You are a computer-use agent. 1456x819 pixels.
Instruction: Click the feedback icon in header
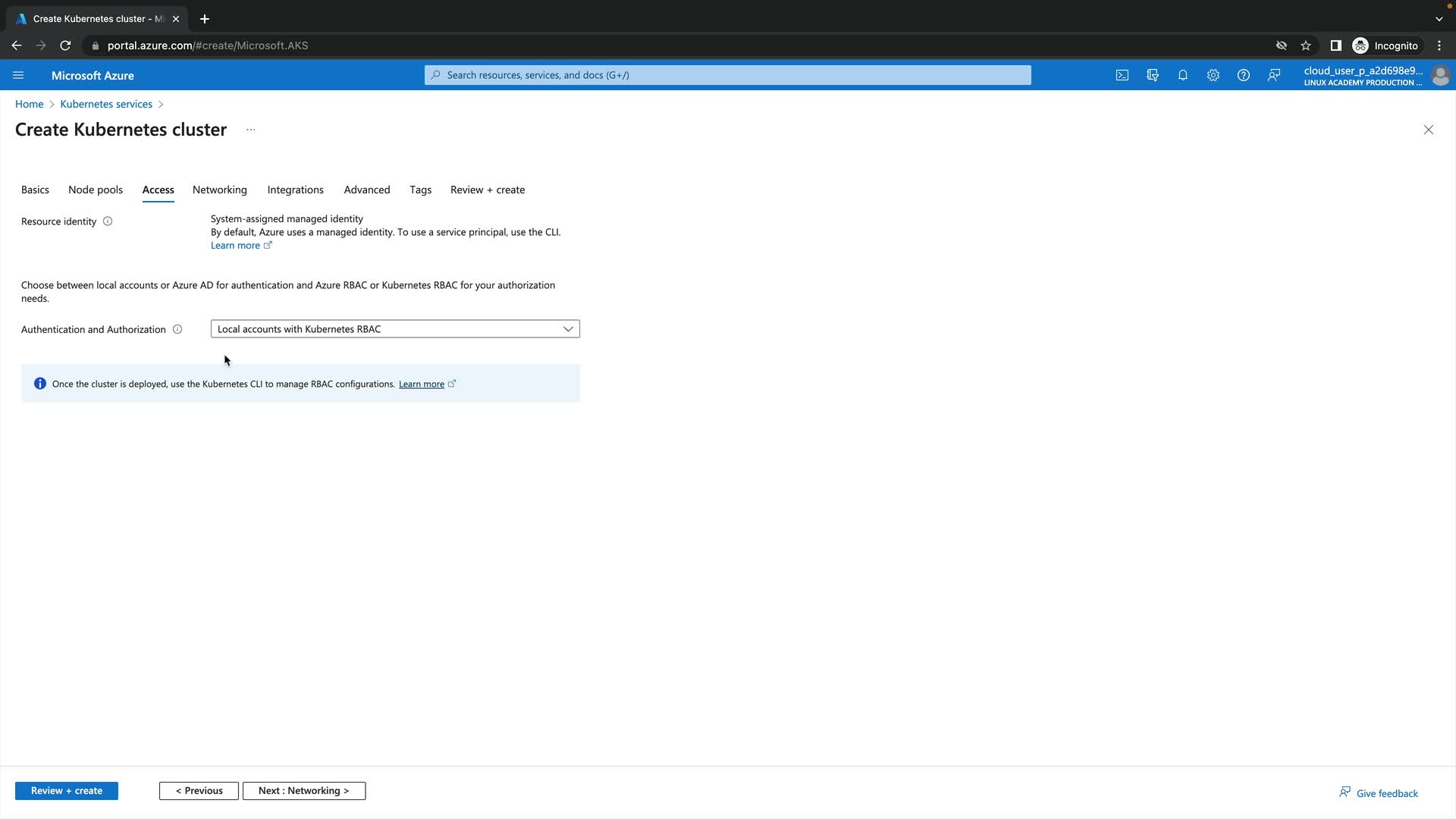1274,75
